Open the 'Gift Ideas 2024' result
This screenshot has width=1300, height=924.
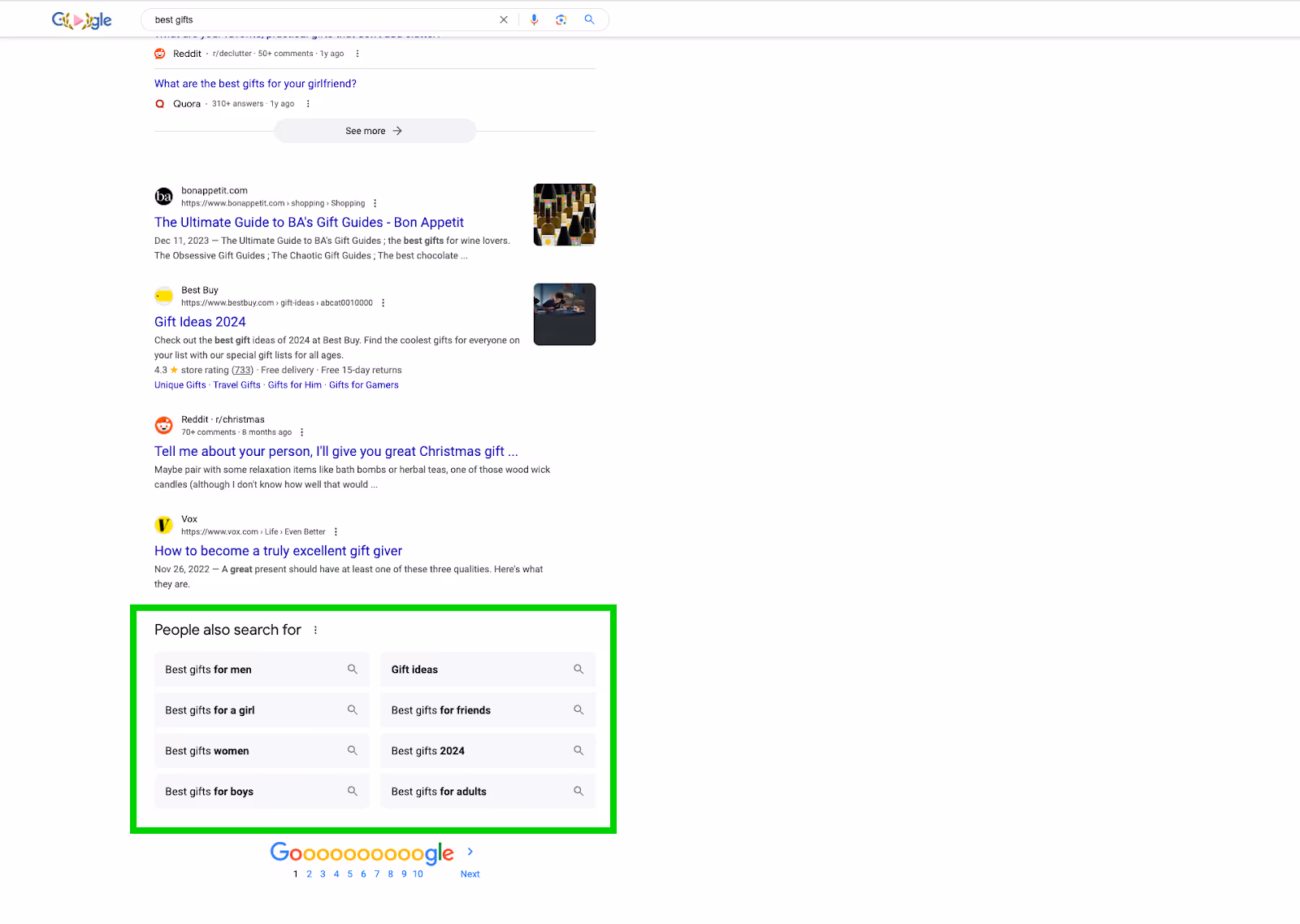pos(200,322)
